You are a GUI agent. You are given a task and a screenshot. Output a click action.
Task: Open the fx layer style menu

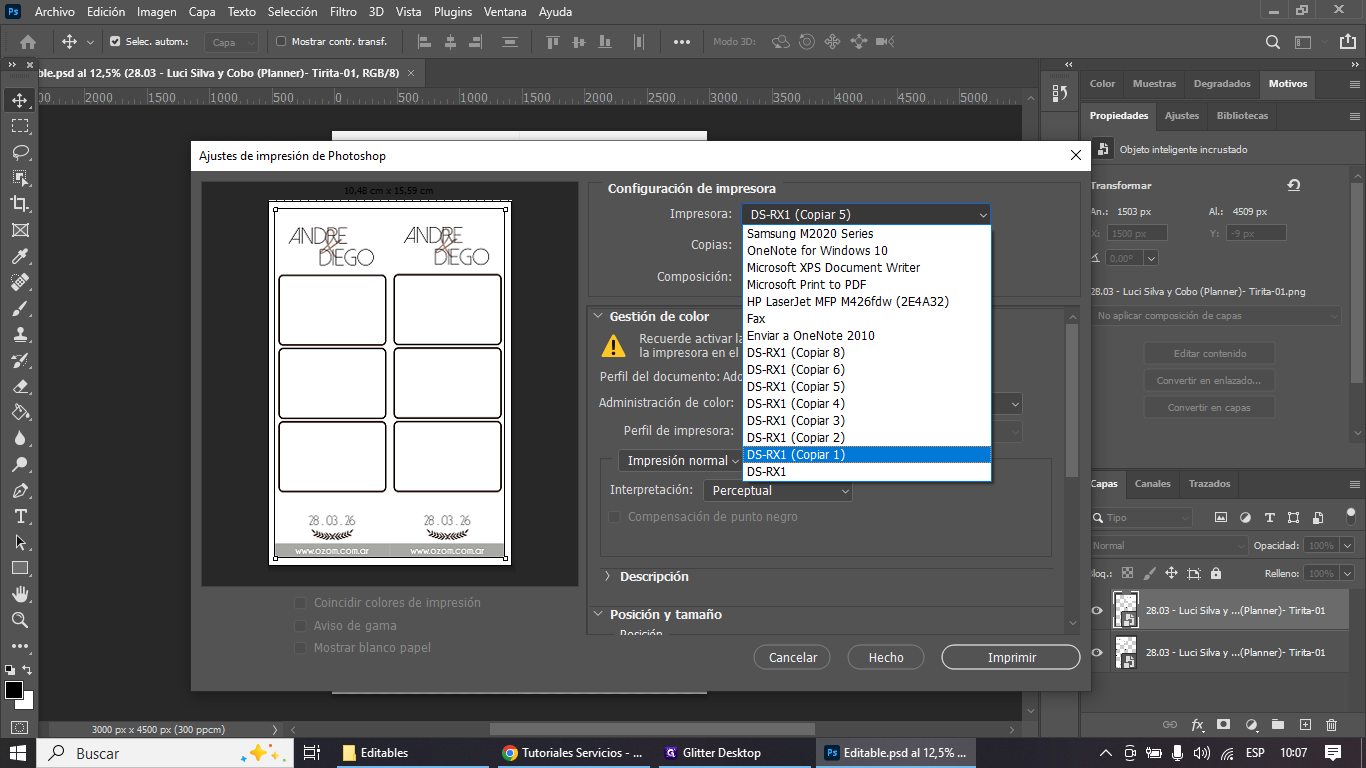[1197, 725]
